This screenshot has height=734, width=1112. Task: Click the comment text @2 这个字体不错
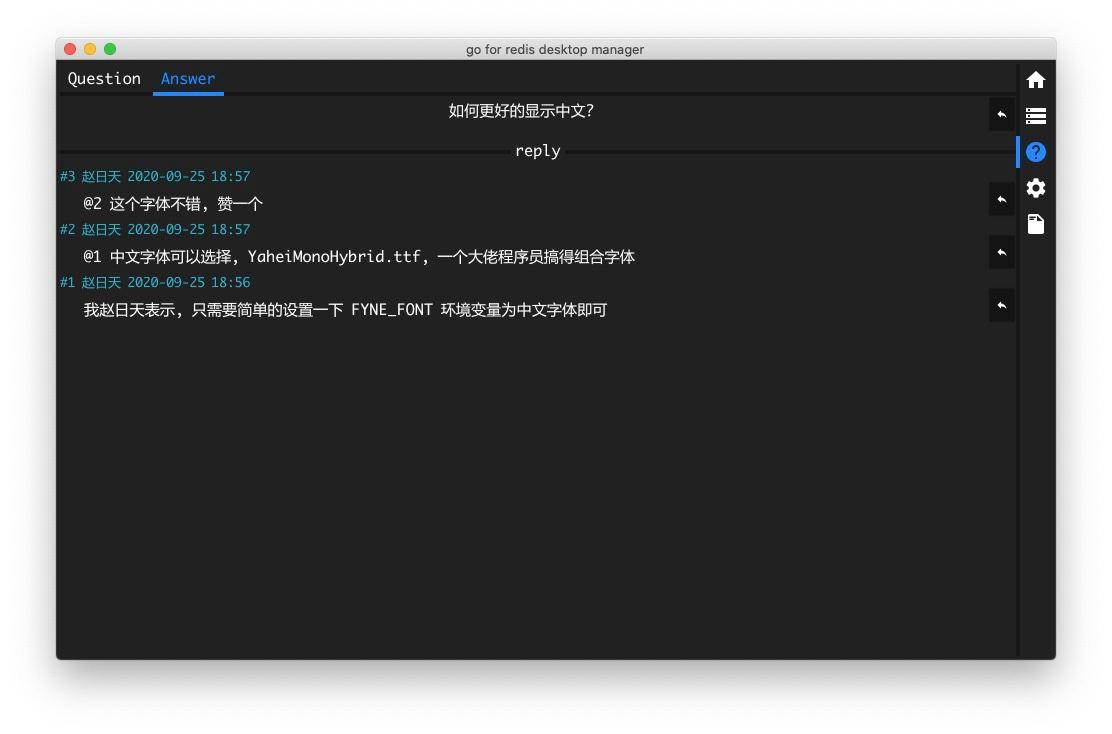(x=174, y=204)
